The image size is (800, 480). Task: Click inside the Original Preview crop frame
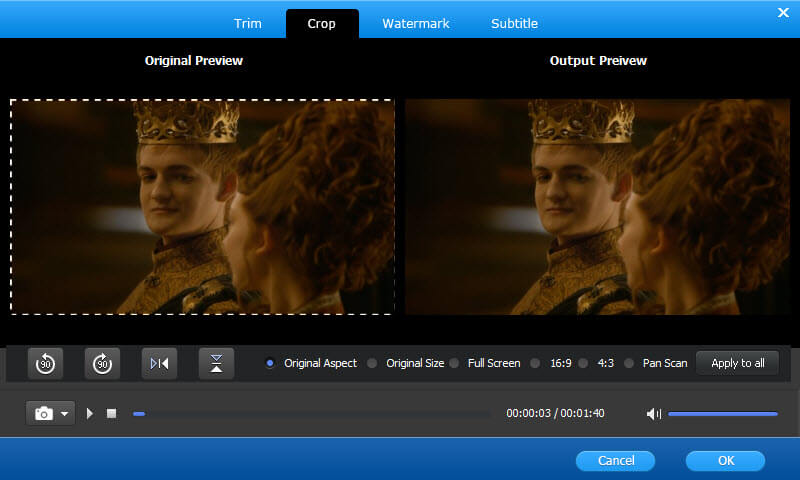point(202,207)
